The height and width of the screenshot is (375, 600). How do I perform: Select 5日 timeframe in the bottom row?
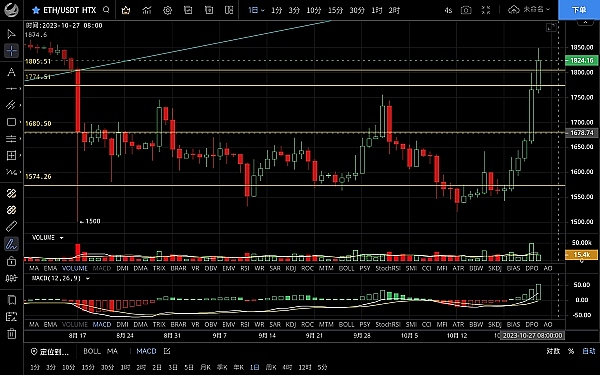[189, 367]
